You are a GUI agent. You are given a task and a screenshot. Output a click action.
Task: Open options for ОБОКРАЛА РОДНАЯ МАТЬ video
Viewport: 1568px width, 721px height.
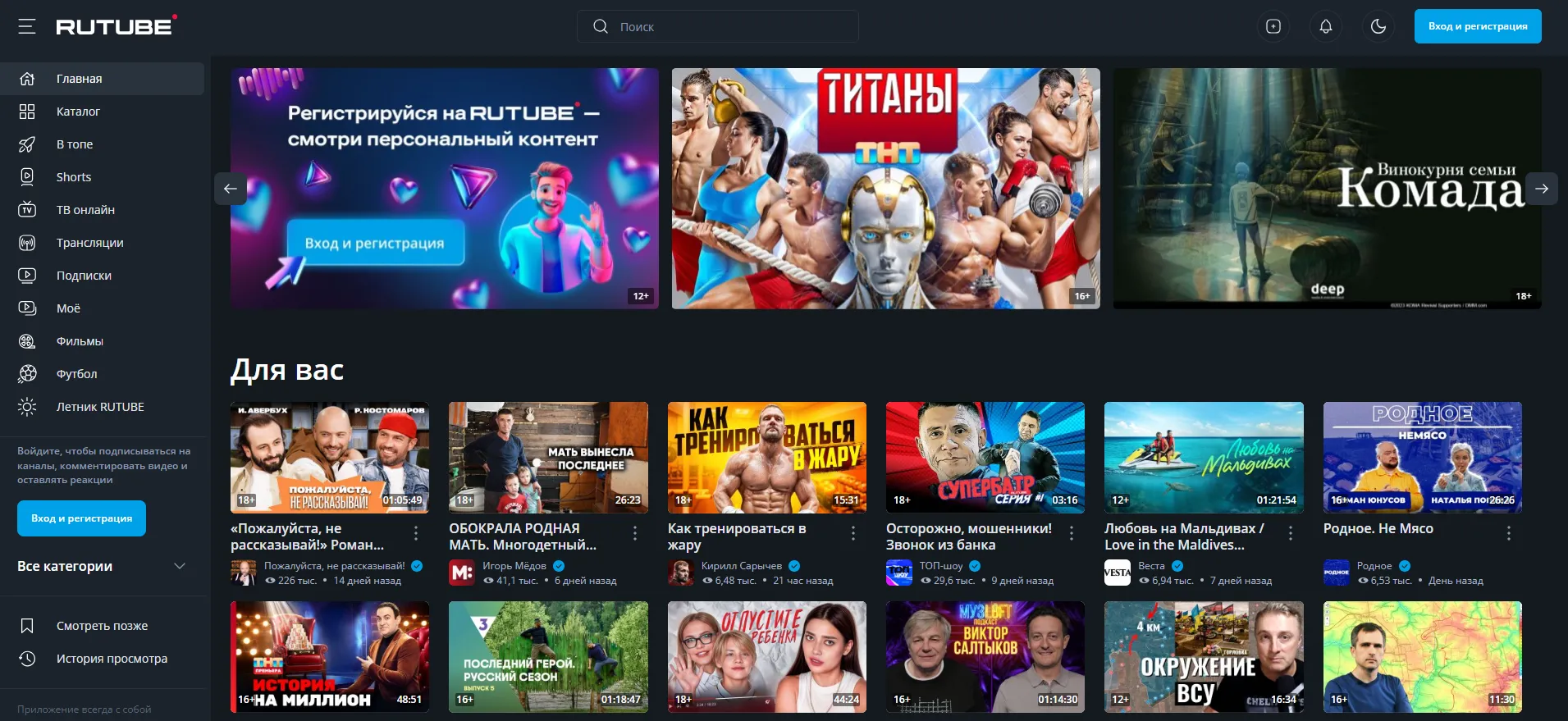(635, 533)
